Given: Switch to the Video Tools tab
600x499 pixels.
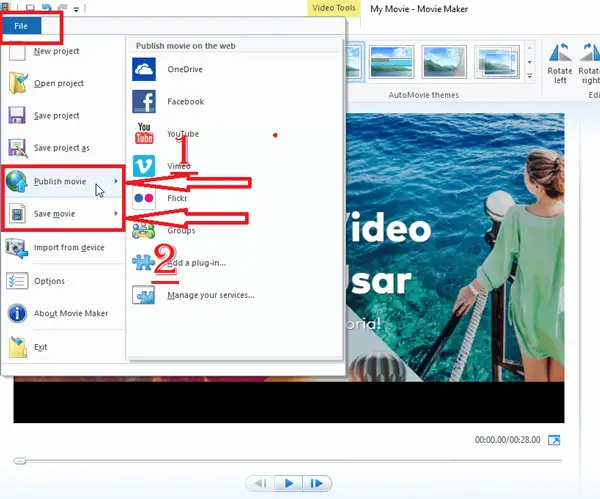Looking at the screenshot, I should 334,8.
